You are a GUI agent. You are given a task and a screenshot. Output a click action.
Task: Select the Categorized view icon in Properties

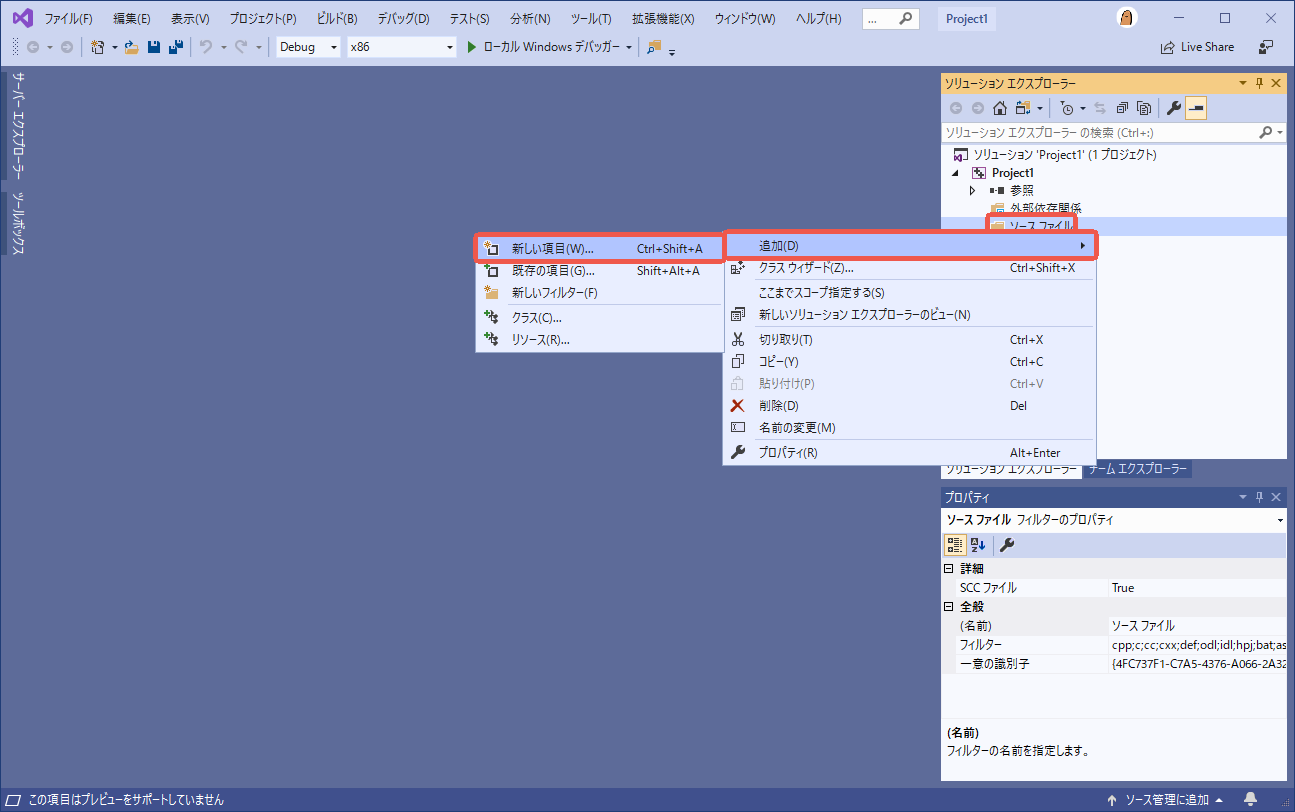click(x=955, y=544)
